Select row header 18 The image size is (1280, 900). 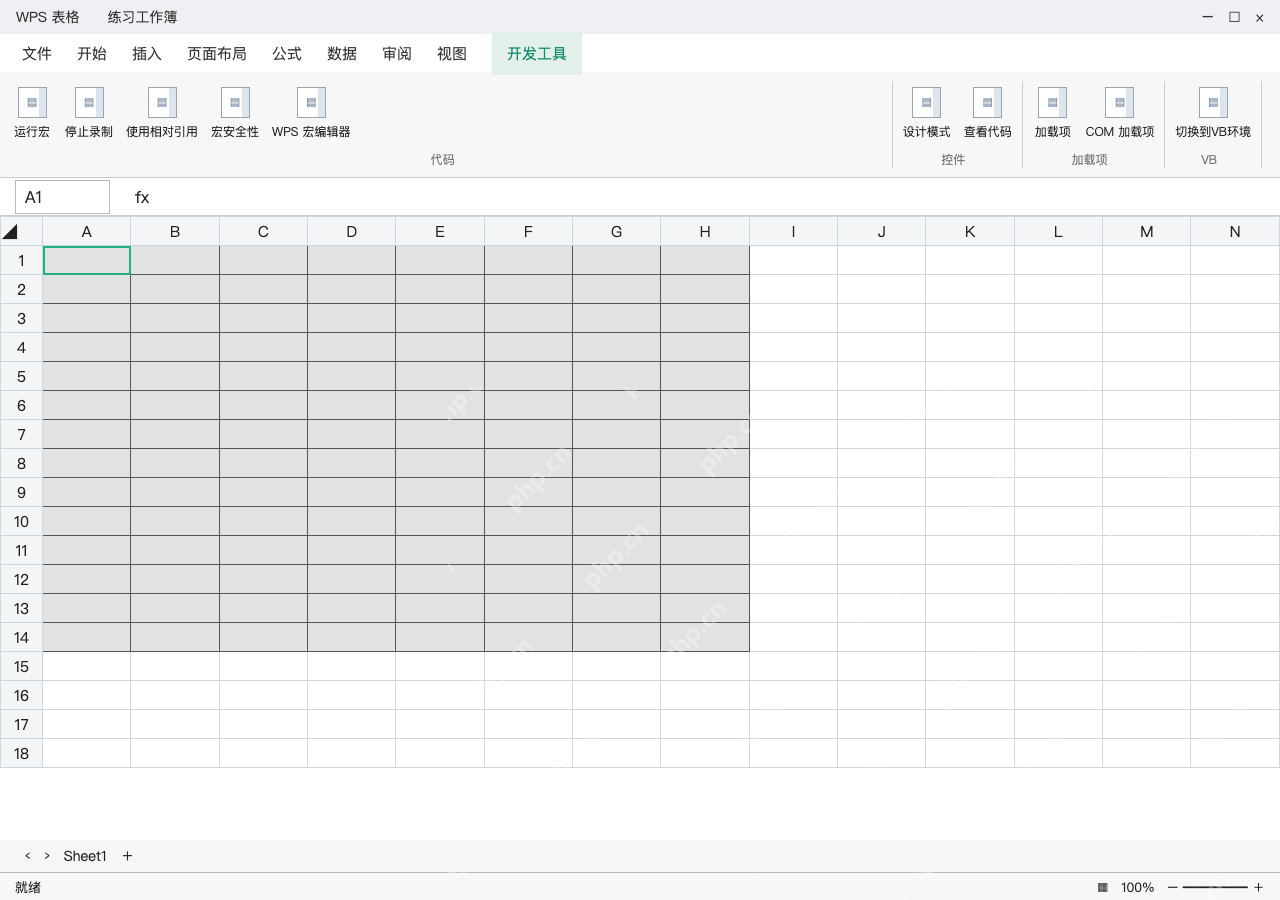click(21, 753)
